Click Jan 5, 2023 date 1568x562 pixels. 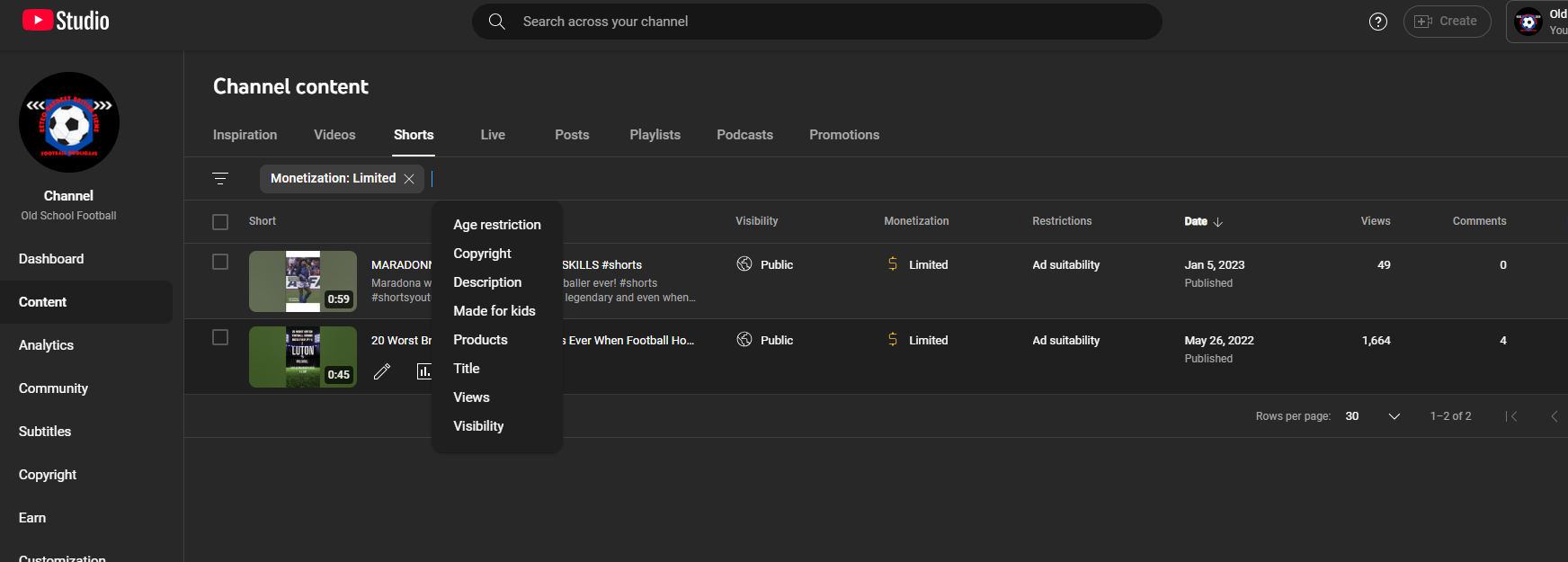tap(1215, 264)
